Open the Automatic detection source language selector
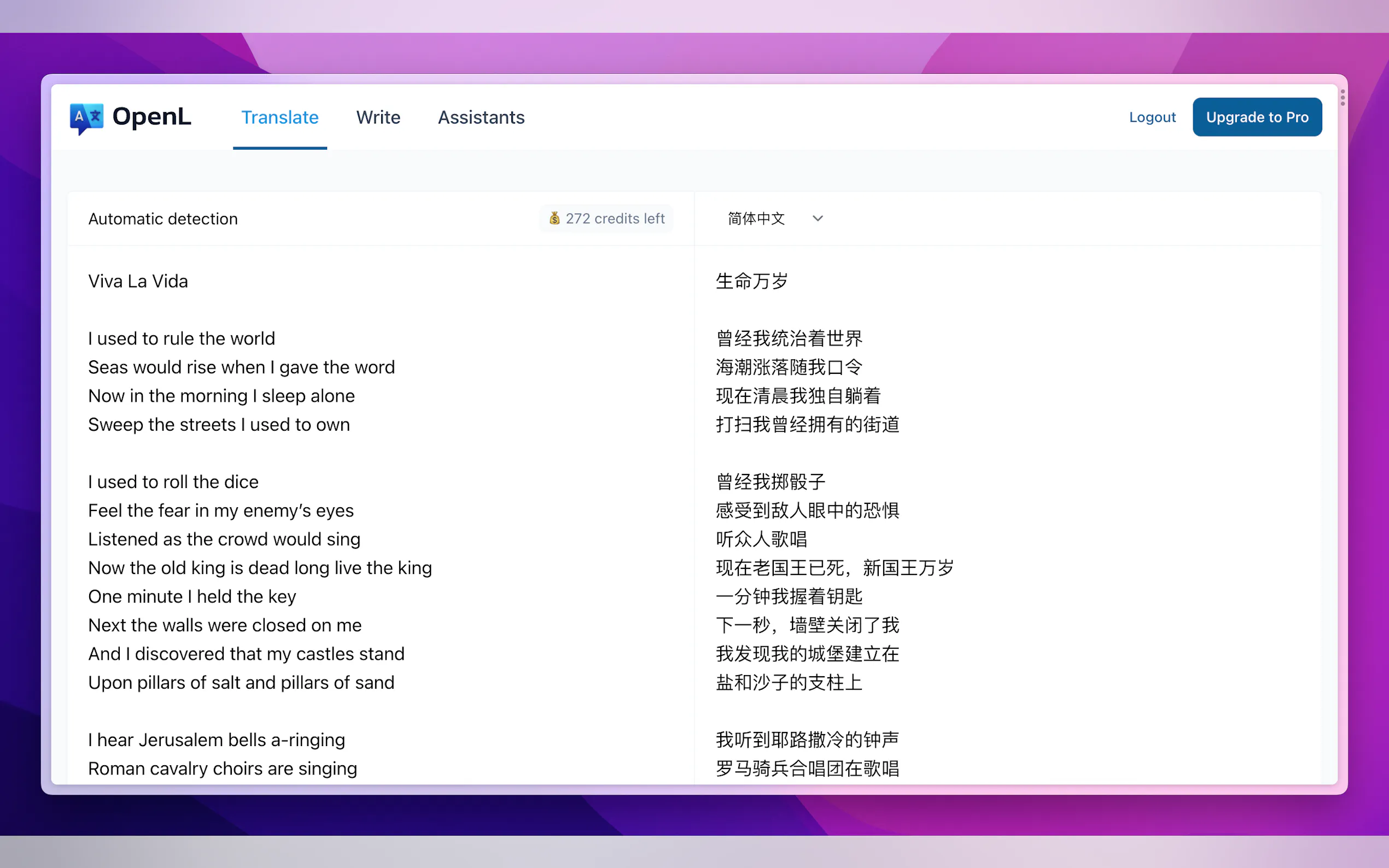Image resolution: width=1389 pixels, height=868 pixels. tap(162, 219)
